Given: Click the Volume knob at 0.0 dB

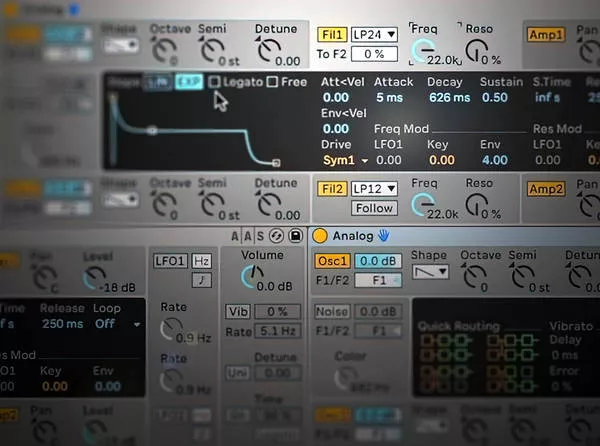Looking at the screenshot, I should pos(252,277).
